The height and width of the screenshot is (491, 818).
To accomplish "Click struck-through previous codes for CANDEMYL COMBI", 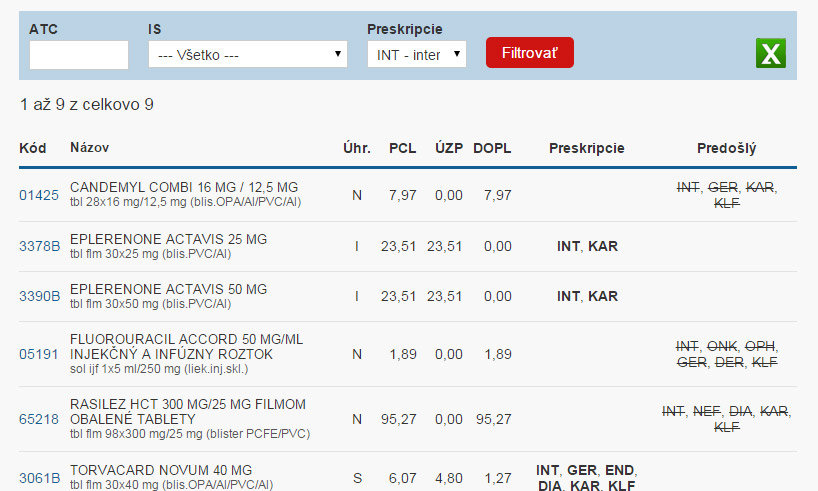I will coord(727,195).
